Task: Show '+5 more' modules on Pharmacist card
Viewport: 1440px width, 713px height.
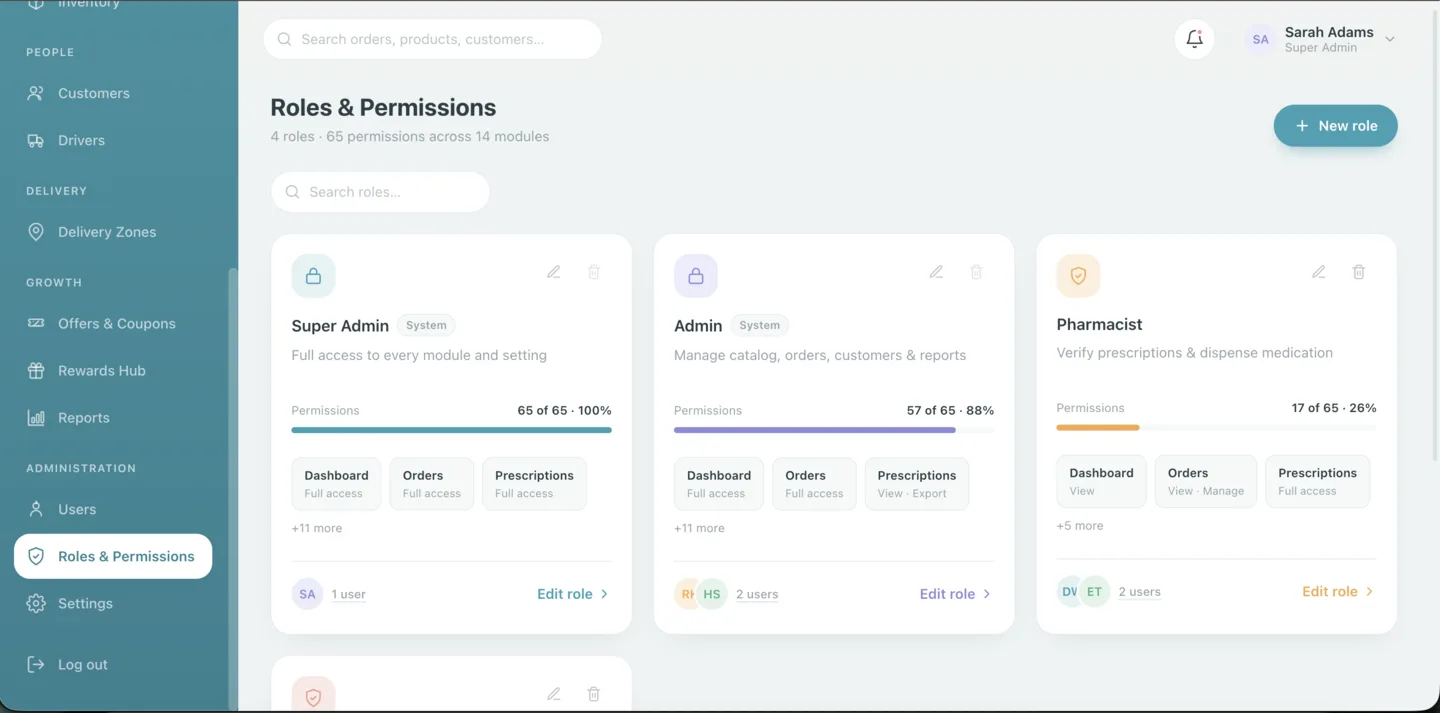Action: point(1080,526)
